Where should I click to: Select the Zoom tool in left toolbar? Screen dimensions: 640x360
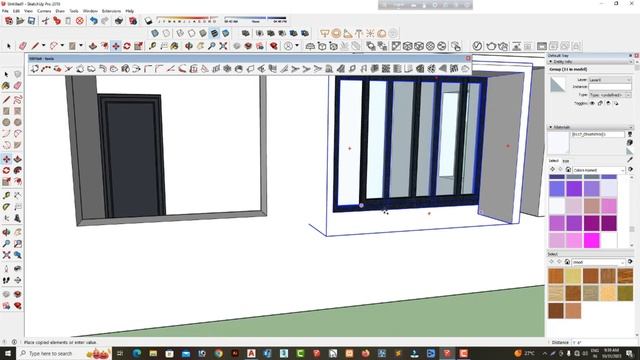(6, 244)
